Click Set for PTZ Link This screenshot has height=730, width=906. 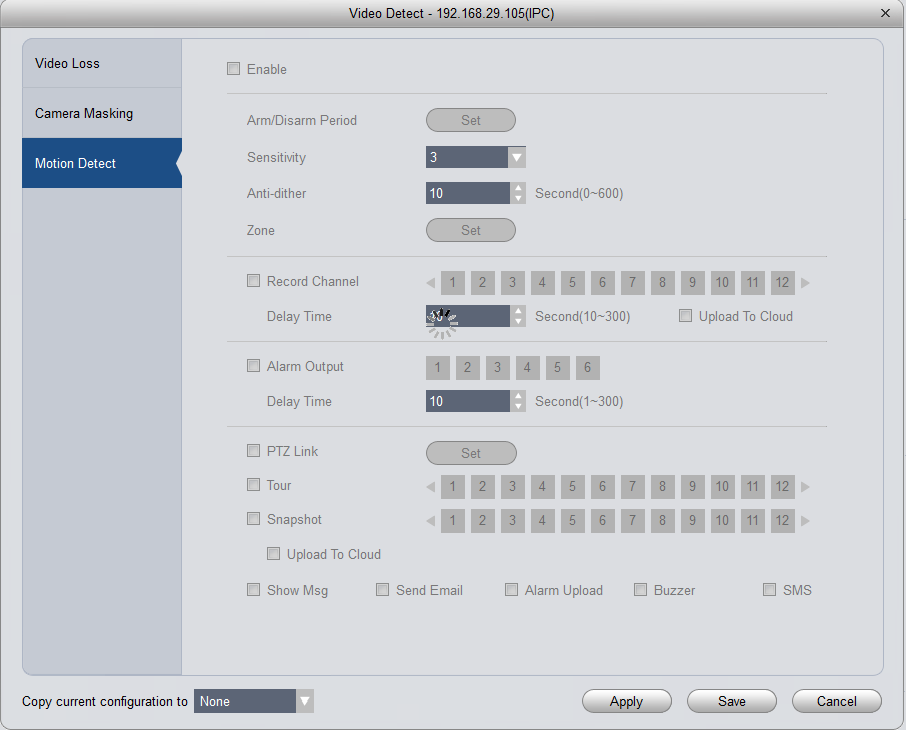tap(471, 453)
